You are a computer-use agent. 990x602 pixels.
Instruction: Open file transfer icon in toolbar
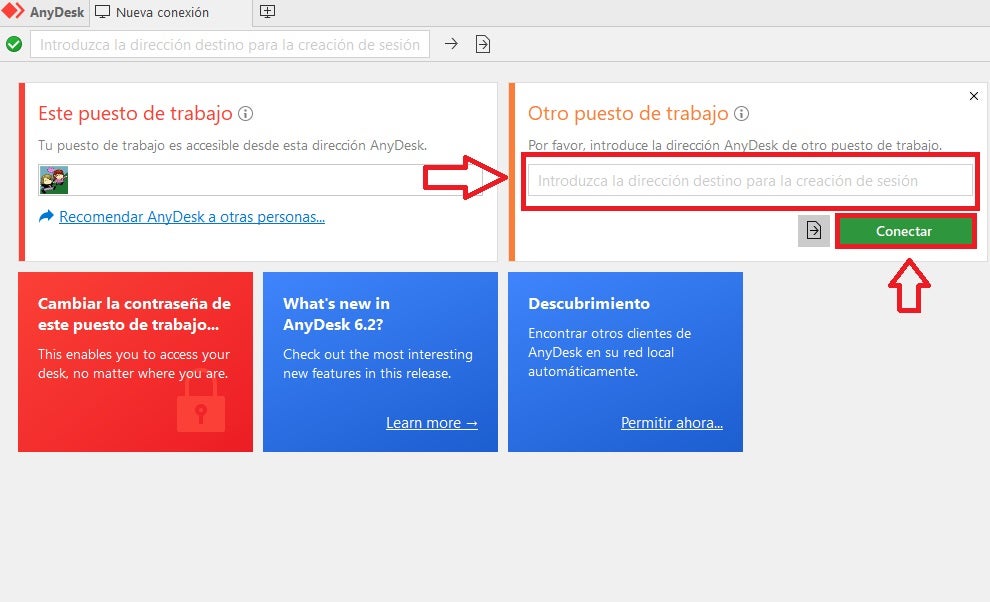click(482, 44)
